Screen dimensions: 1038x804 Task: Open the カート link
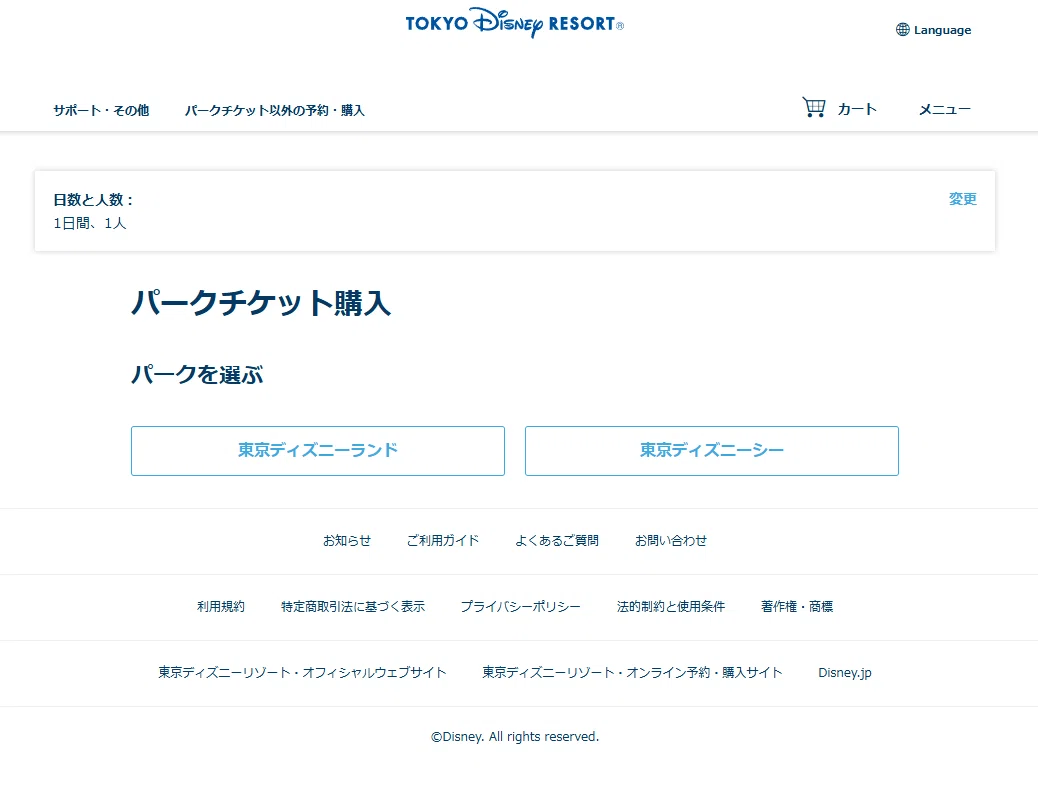[857, 109]
